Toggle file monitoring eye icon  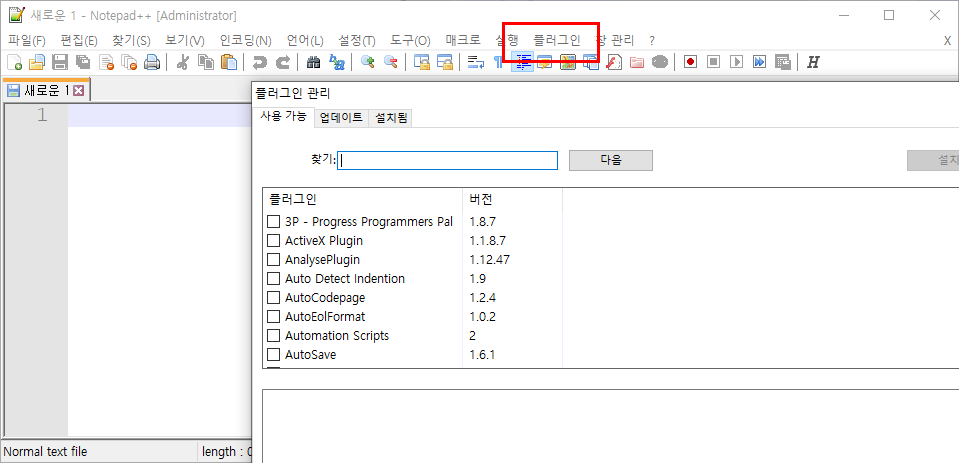tap(659, 62)
